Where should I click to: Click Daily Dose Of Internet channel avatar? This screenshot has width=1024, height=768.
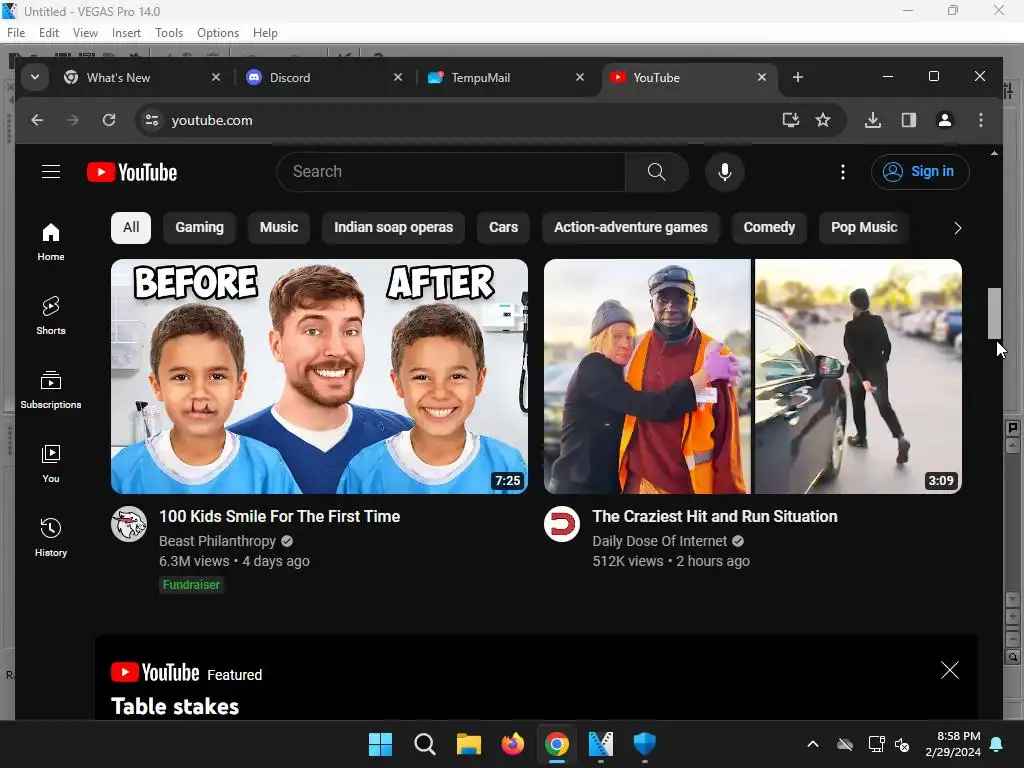(x=562, y=524)
